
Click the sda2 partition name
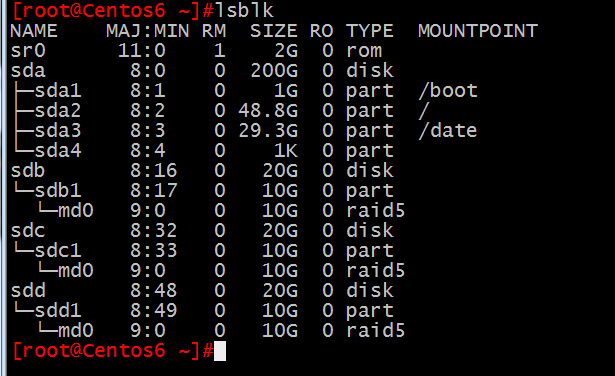58,111
